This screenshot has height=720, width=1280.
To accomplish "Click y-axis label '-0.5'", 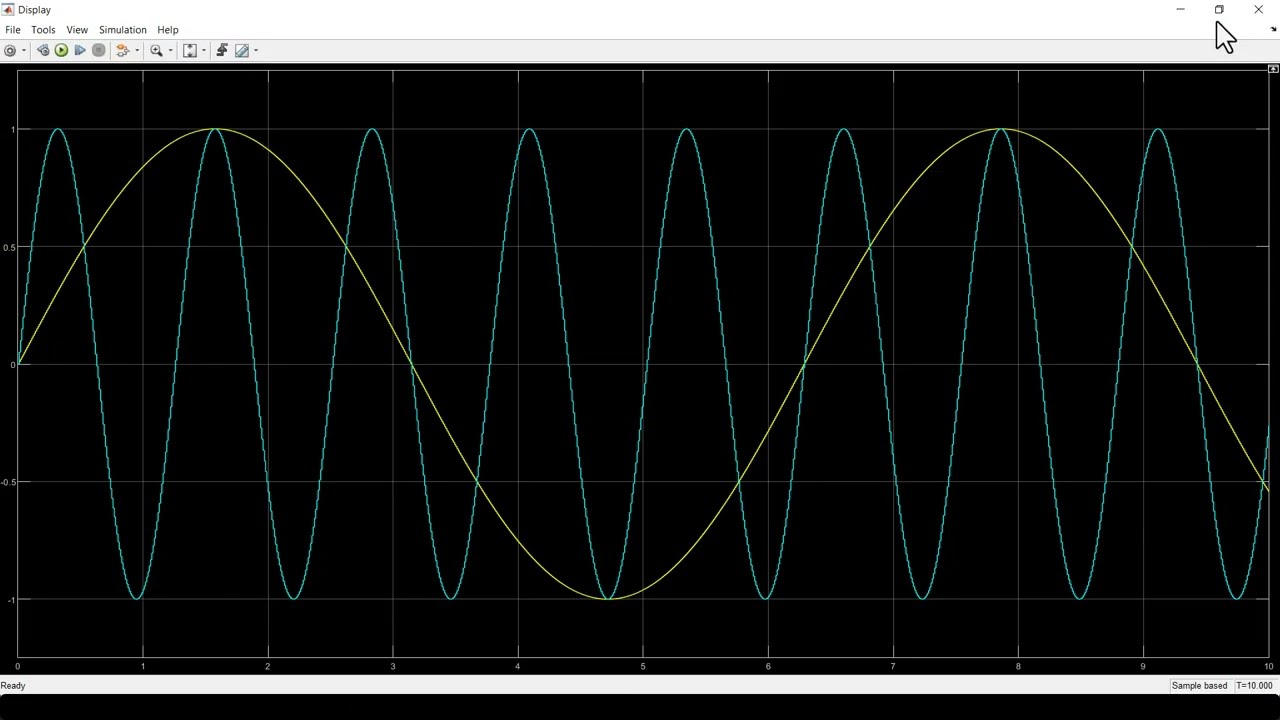I will click(10, 482).
